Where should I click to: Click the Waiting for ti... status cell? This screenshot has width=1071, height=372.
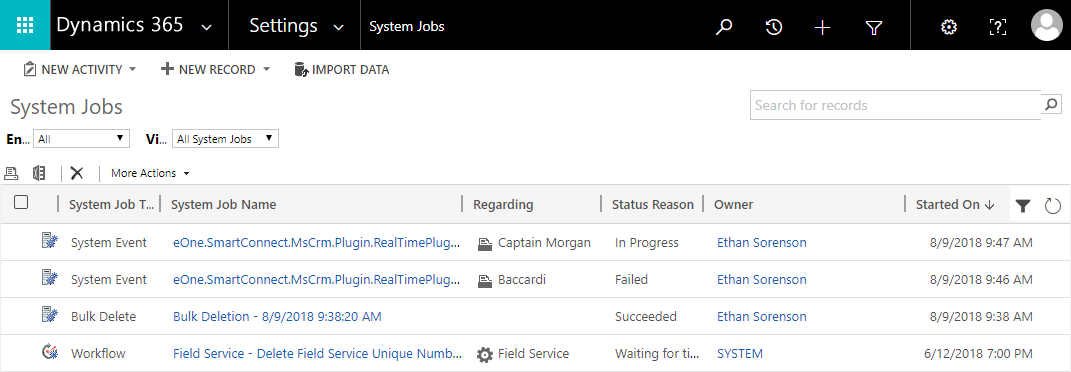[658, 354]
